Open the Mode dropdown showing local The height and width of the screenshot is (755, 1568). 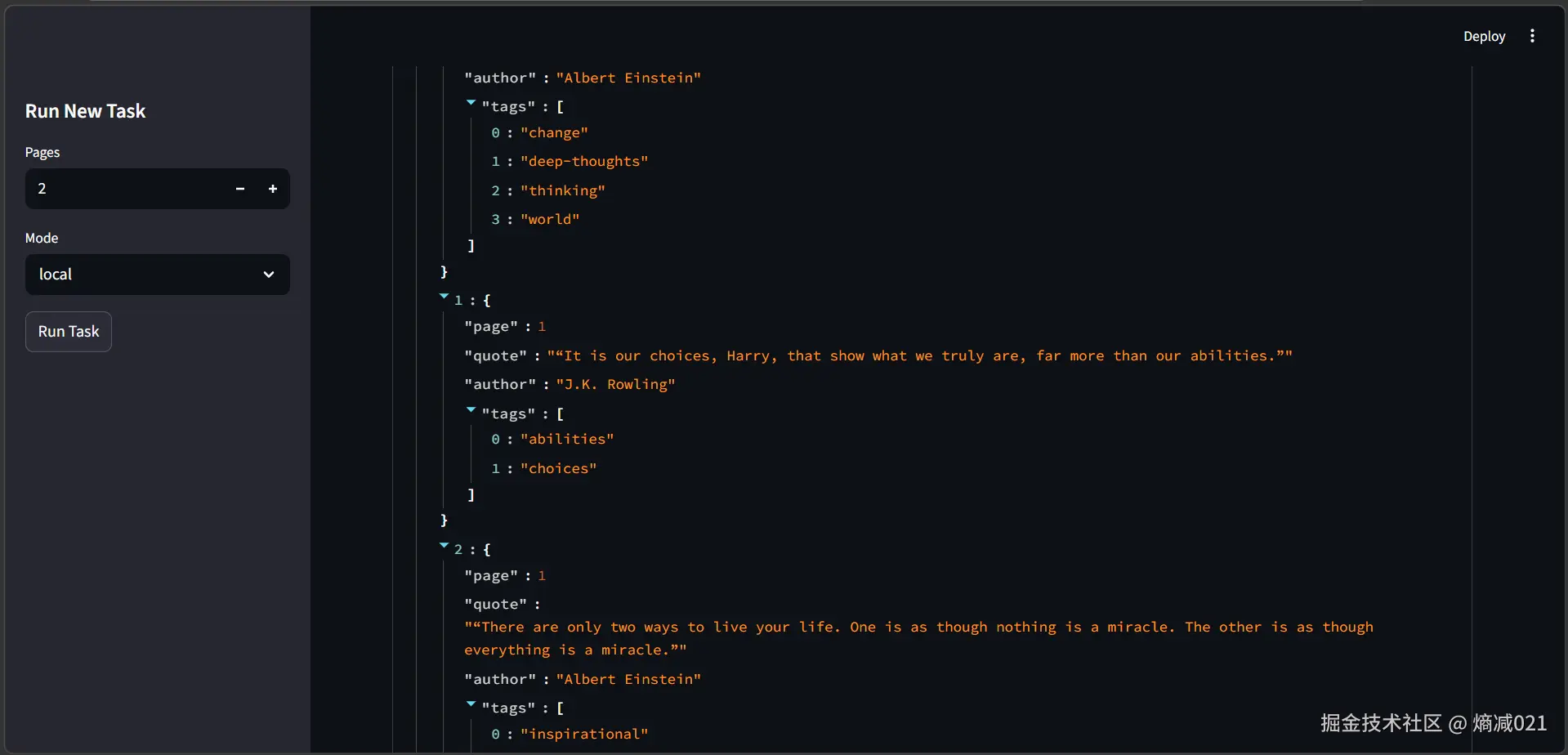[x=147, y=275]
